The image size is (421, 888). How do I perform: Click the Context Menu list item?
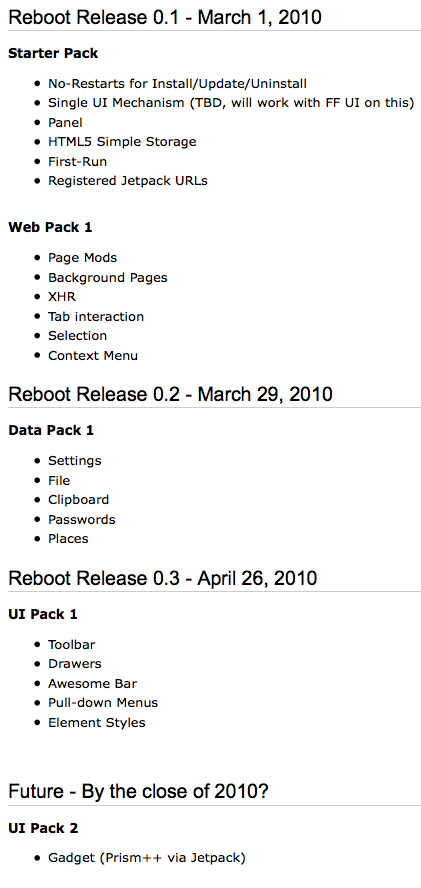(93, 356)
